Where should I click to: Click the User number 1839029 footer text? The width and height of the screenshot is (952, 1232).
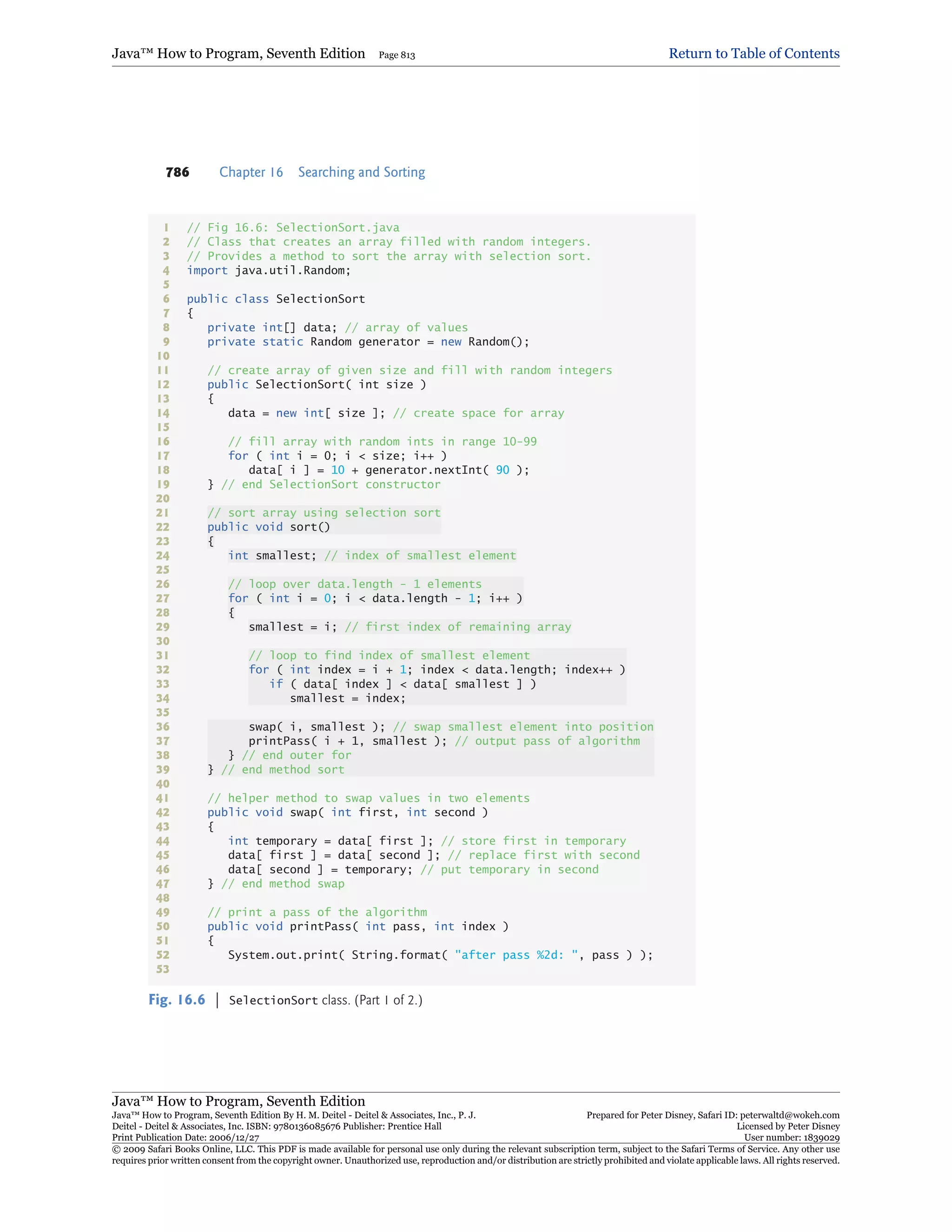[x=791, y=1138]
